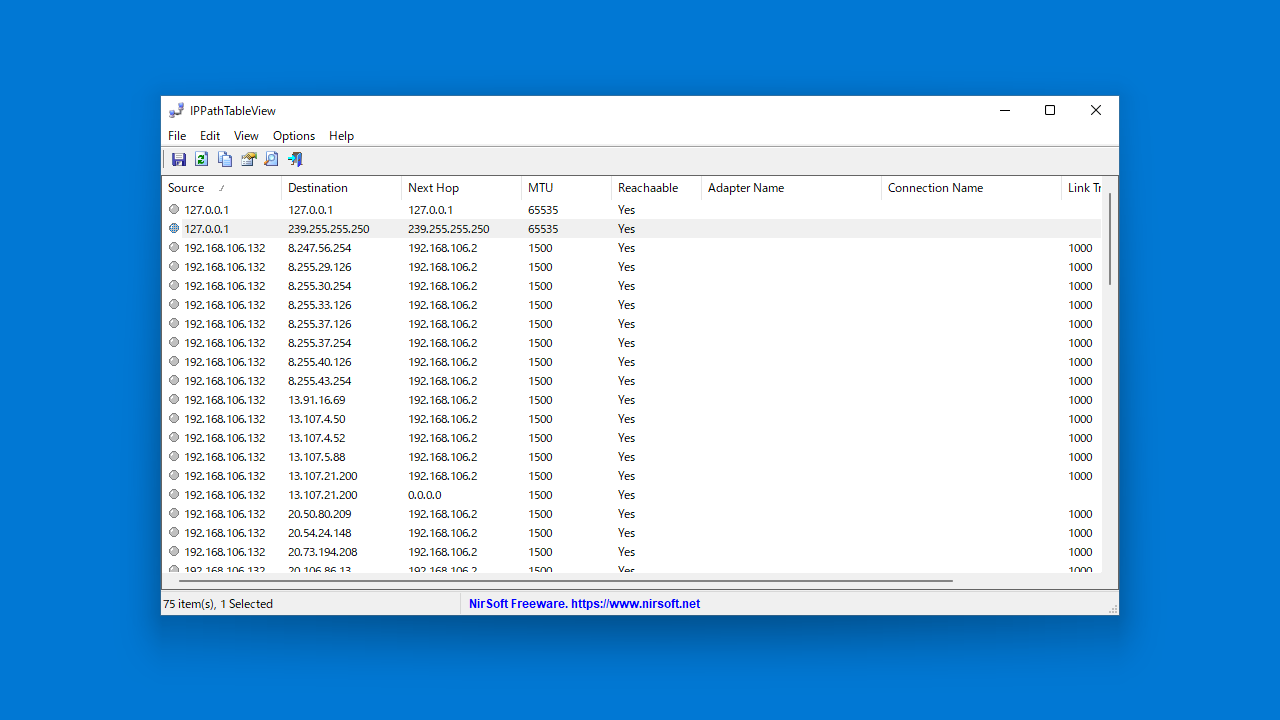1280x720 pixels.
Task: Click the '75 item(s), 1 Selected' status text
Action: tap(218, 604)
